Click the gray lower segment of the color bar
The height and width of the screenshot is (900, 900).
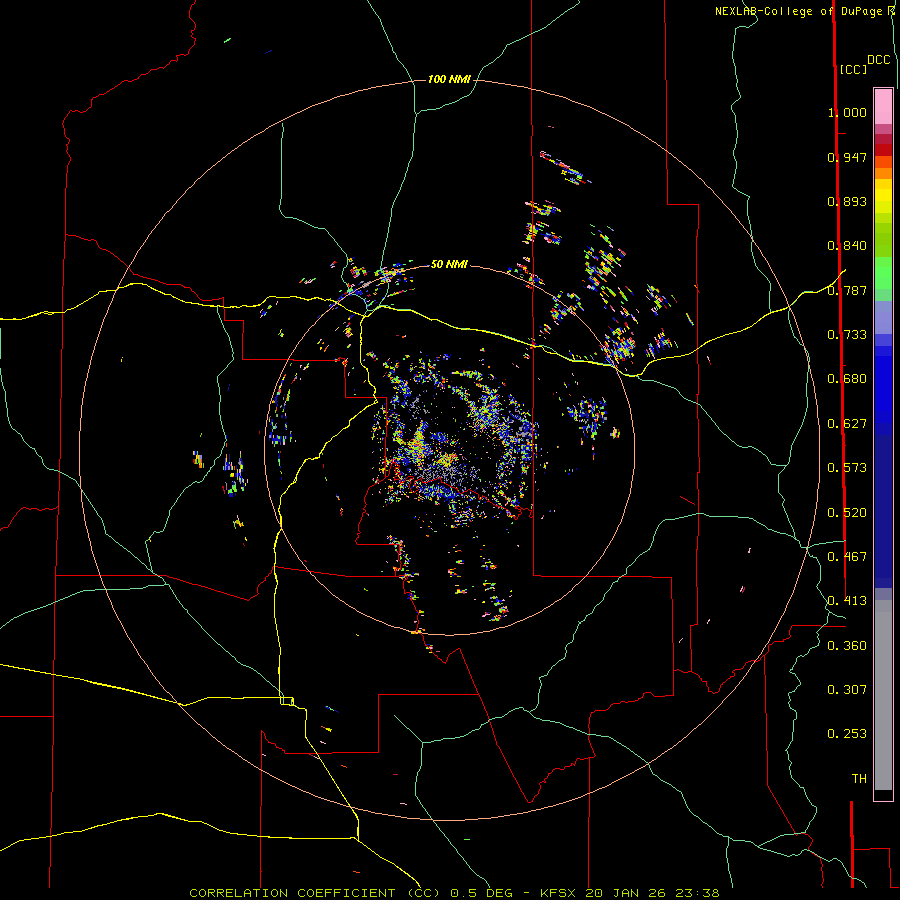coord(883,695)
